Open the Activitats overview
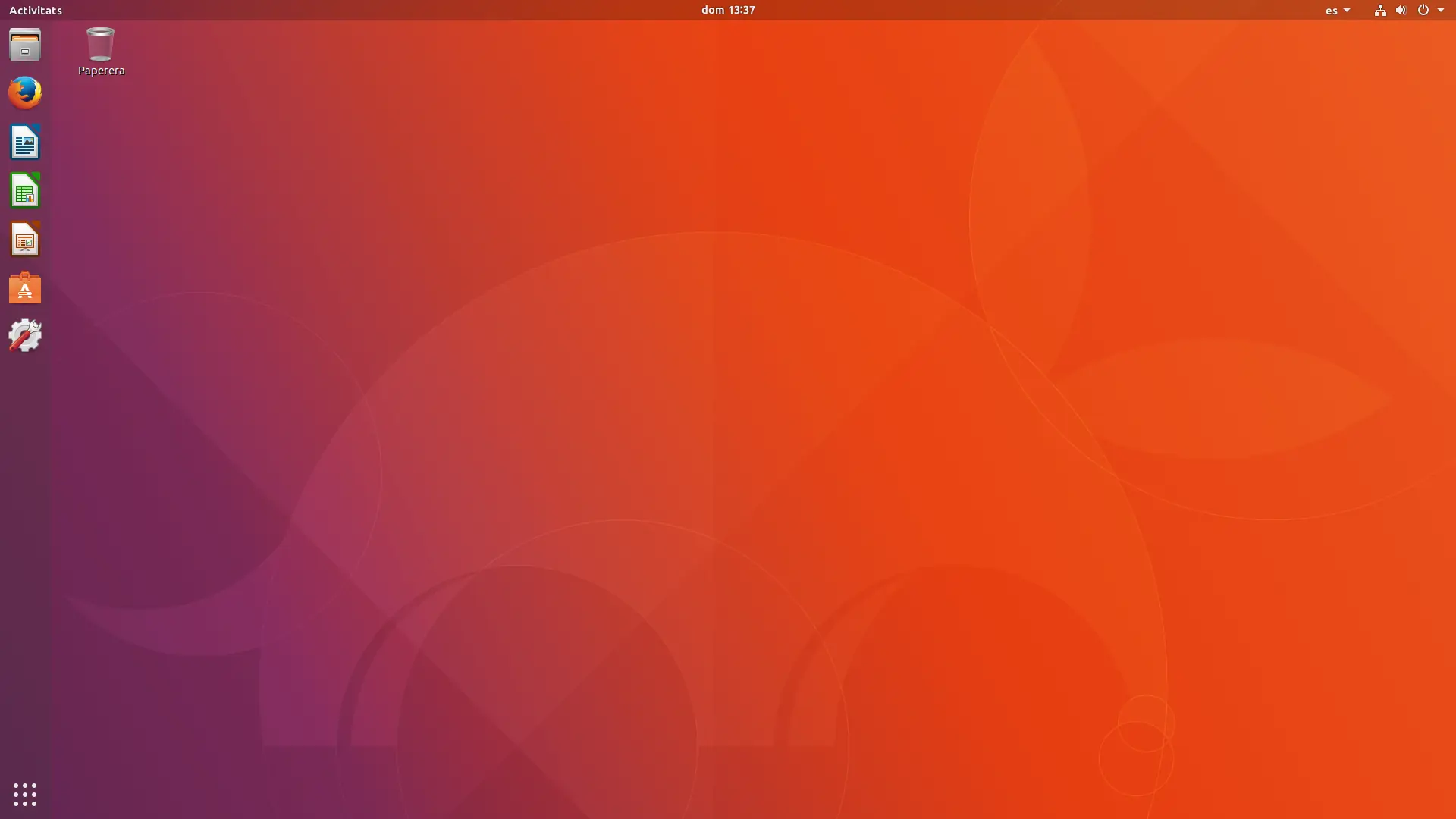Image resolution: width=1456 pixels, height=819 pixels. point(36,10)
